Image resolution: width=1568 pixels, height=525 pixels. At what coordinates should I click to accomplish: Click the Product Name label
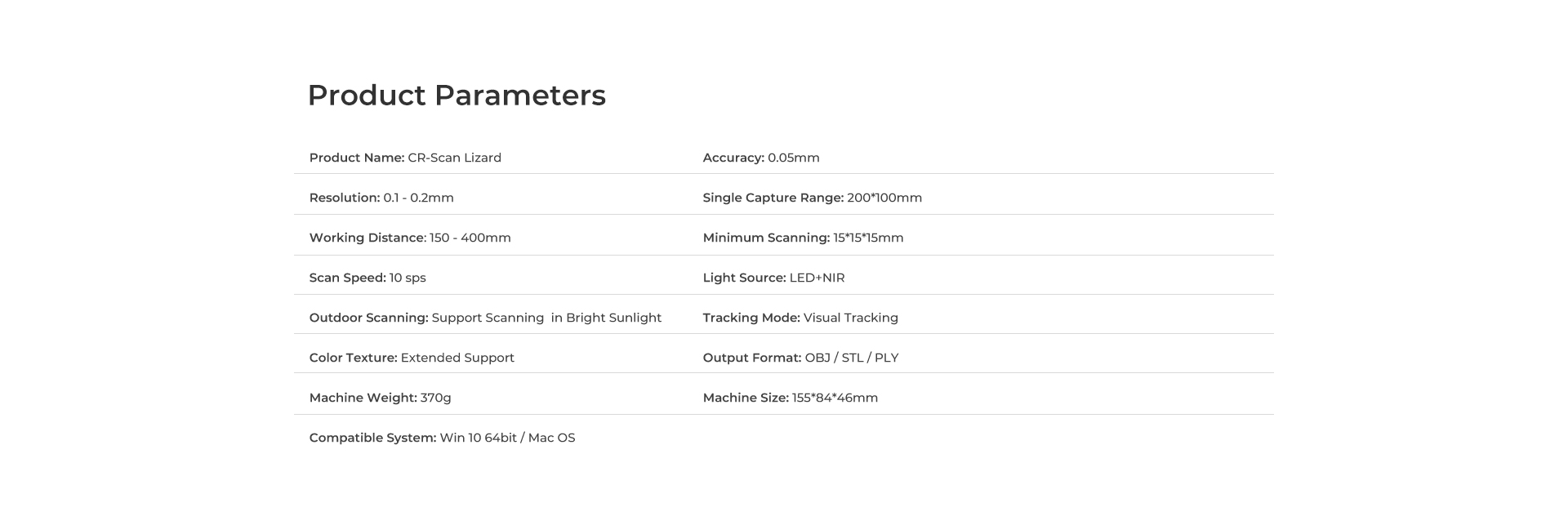(356, 158)
